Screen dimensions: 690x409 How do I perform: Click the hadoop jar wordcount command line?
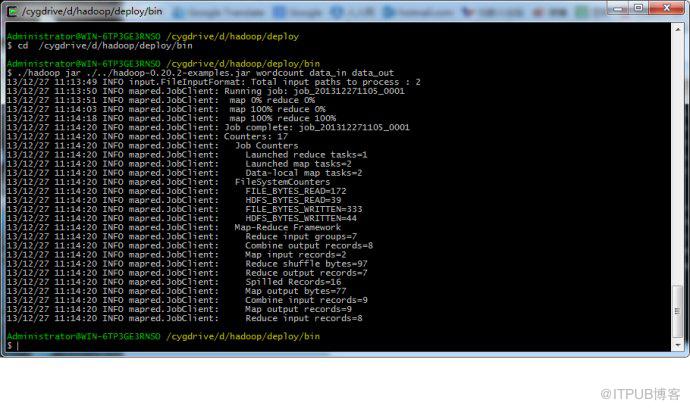(x=200, y=73)
